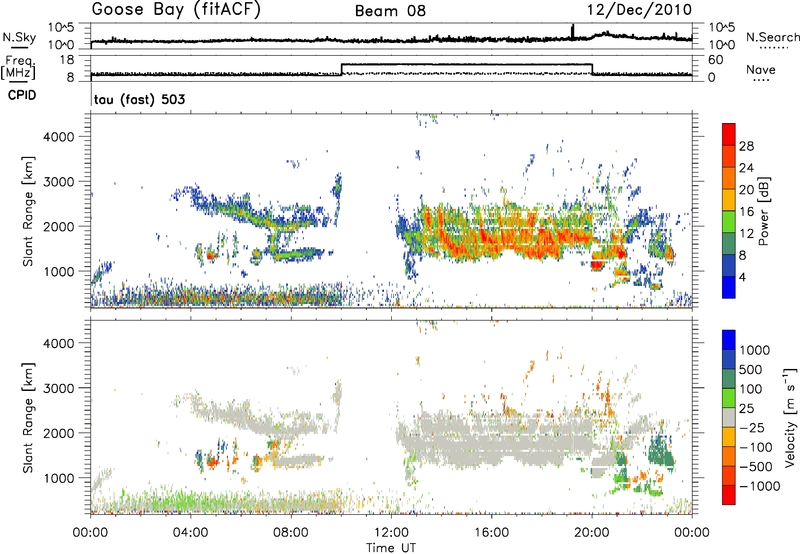Click the sky noise spike near 19:15 UT
Screen dimensions: 800x554
tap(573, 32)
